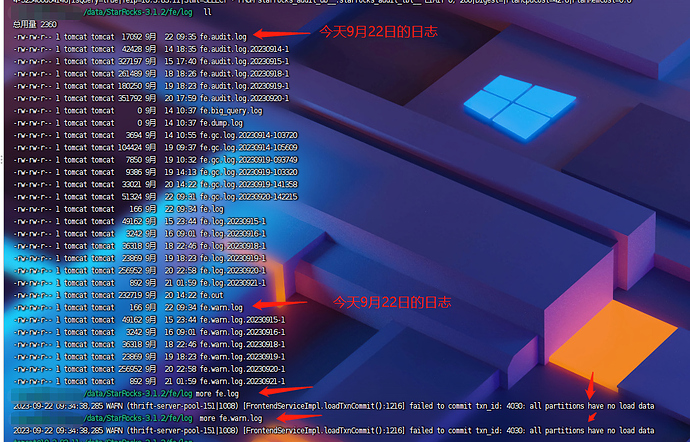Screen dimensions: 690x442
Task: Click the '总用量 2360' total line
Action: [36, 25]
